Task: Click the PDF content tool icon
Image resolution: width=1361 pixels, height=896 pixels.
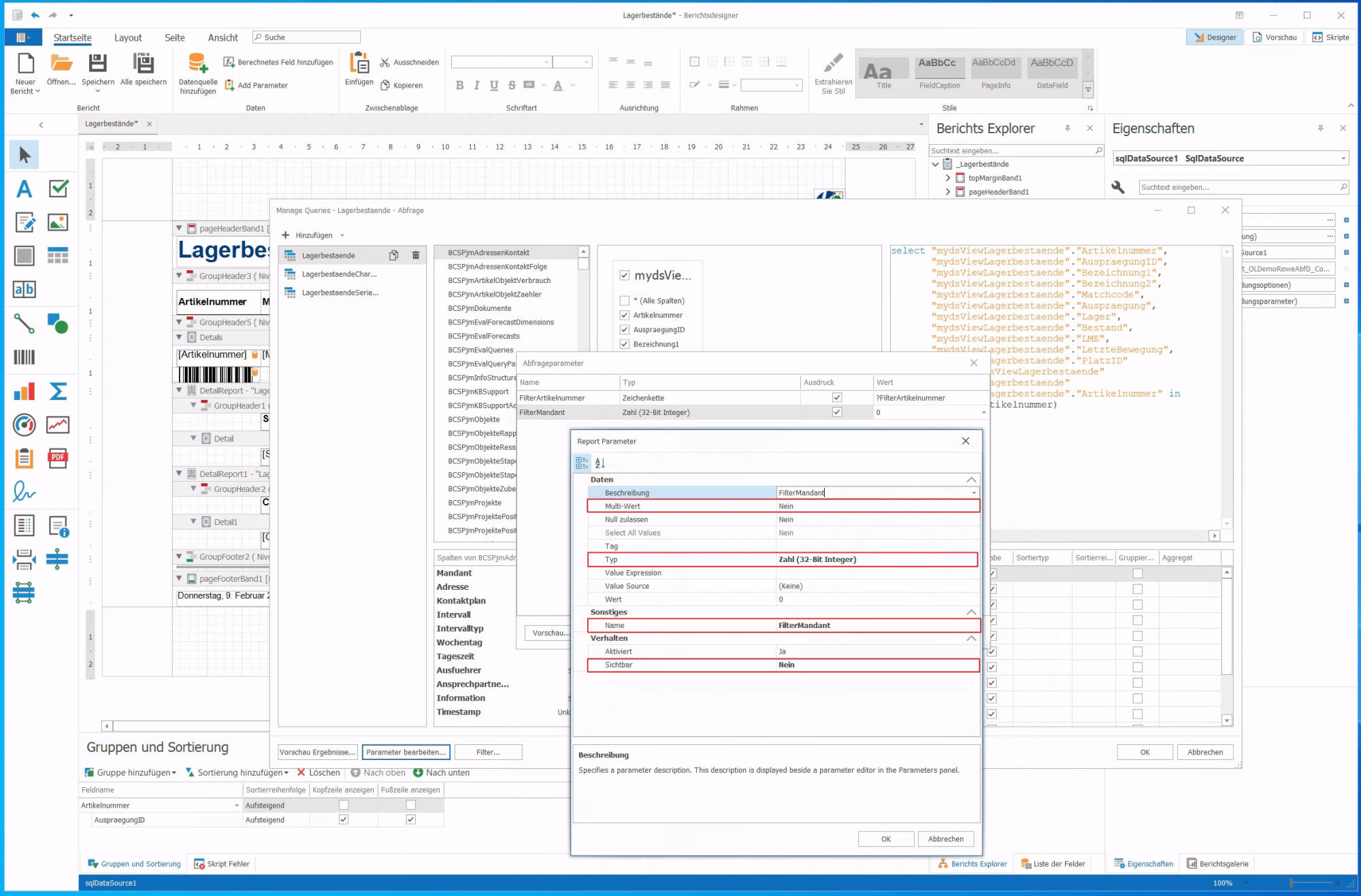Action: (x=58, y=458)
